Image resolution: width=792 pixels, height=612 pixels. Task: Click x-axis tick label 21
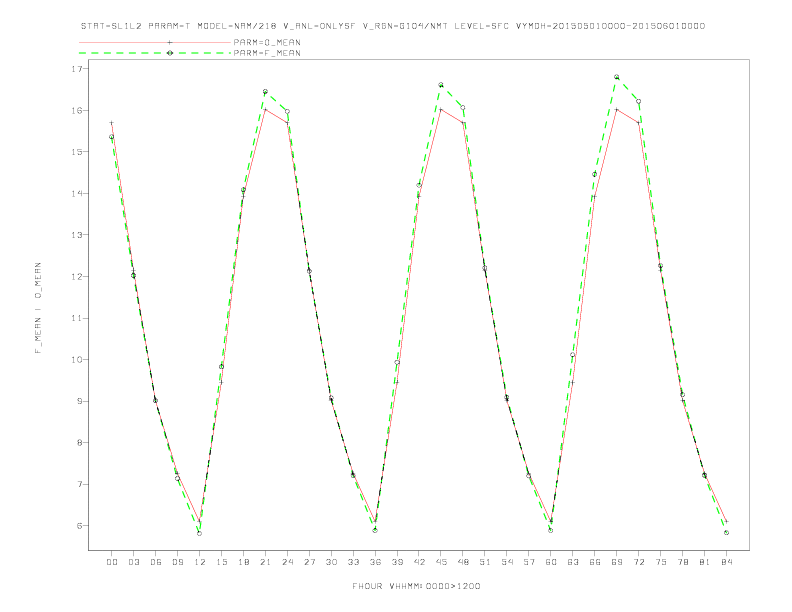pyautogui.click(x=265, y=562)
